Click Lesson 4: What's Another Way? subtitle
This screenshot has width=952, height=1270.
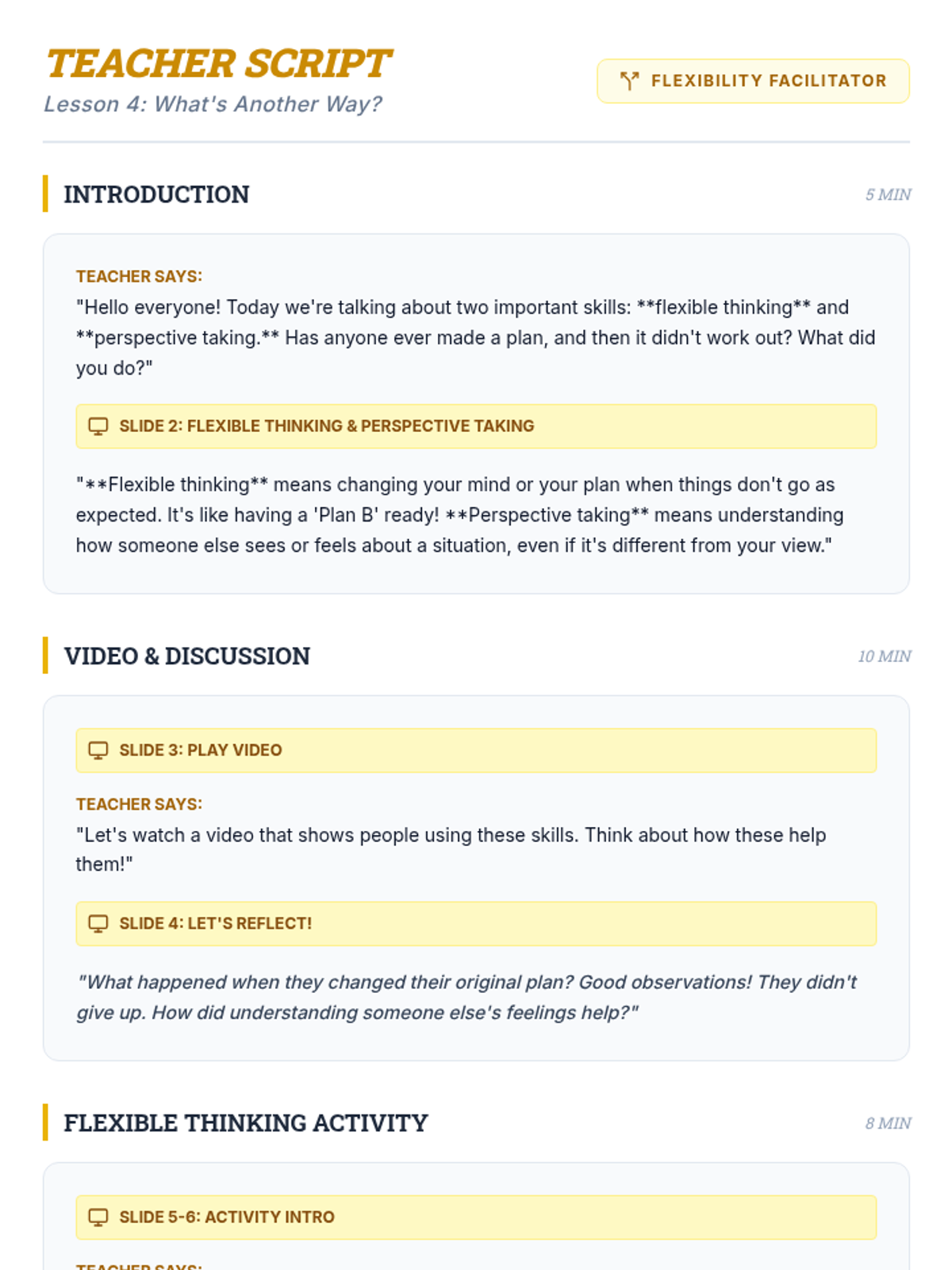tap(213, 105)
